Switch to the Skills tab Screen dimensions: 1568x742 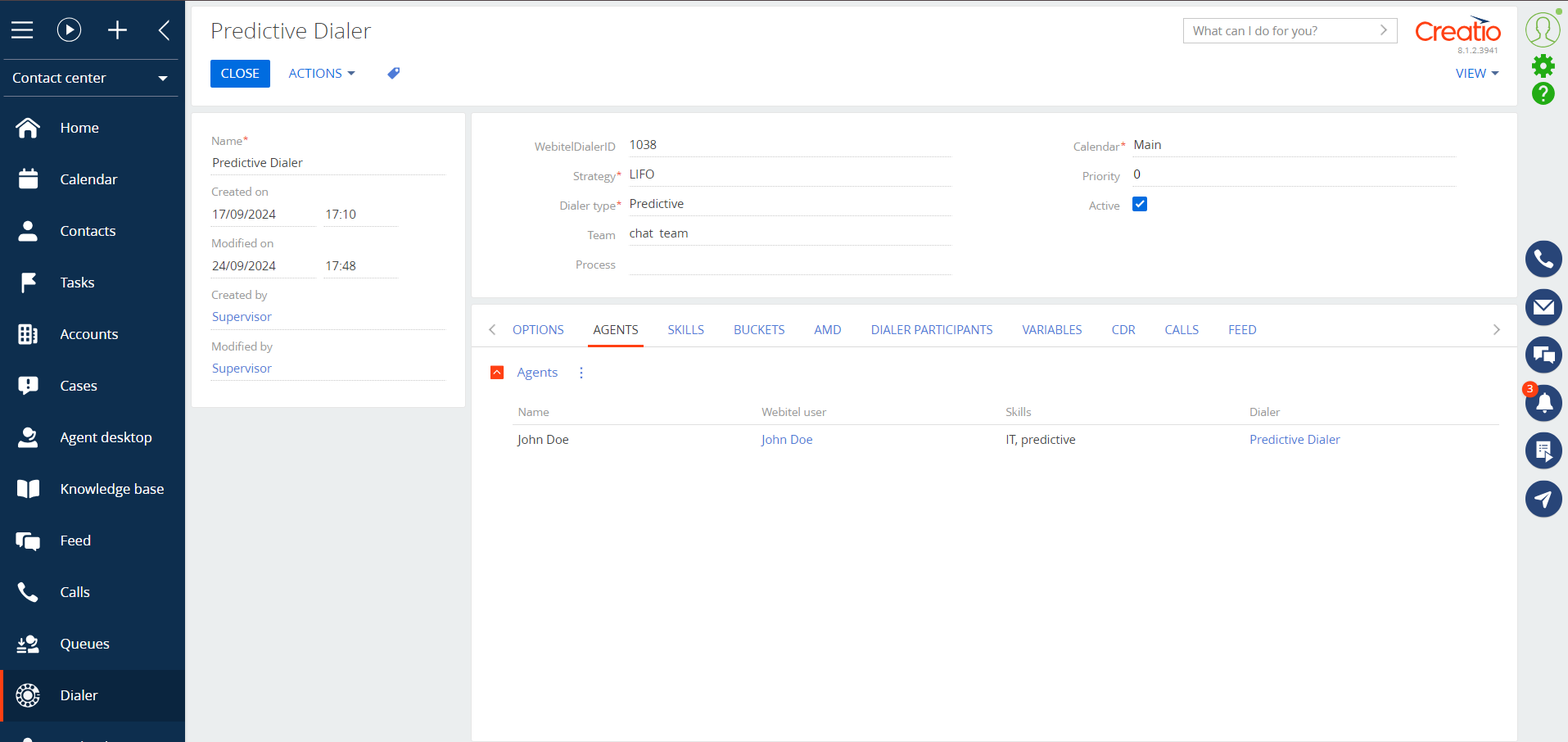pos(685,330)
